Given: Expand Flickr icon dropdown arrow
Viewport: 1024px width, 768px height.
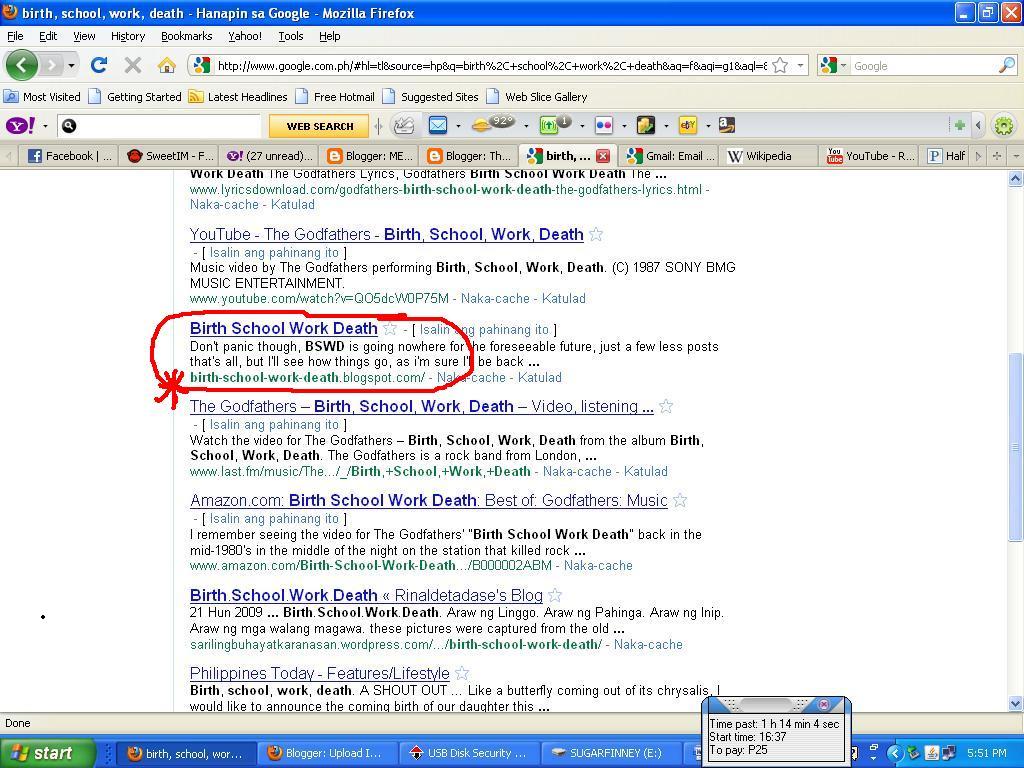Looking at the screenshot, I should pos(624,126).
